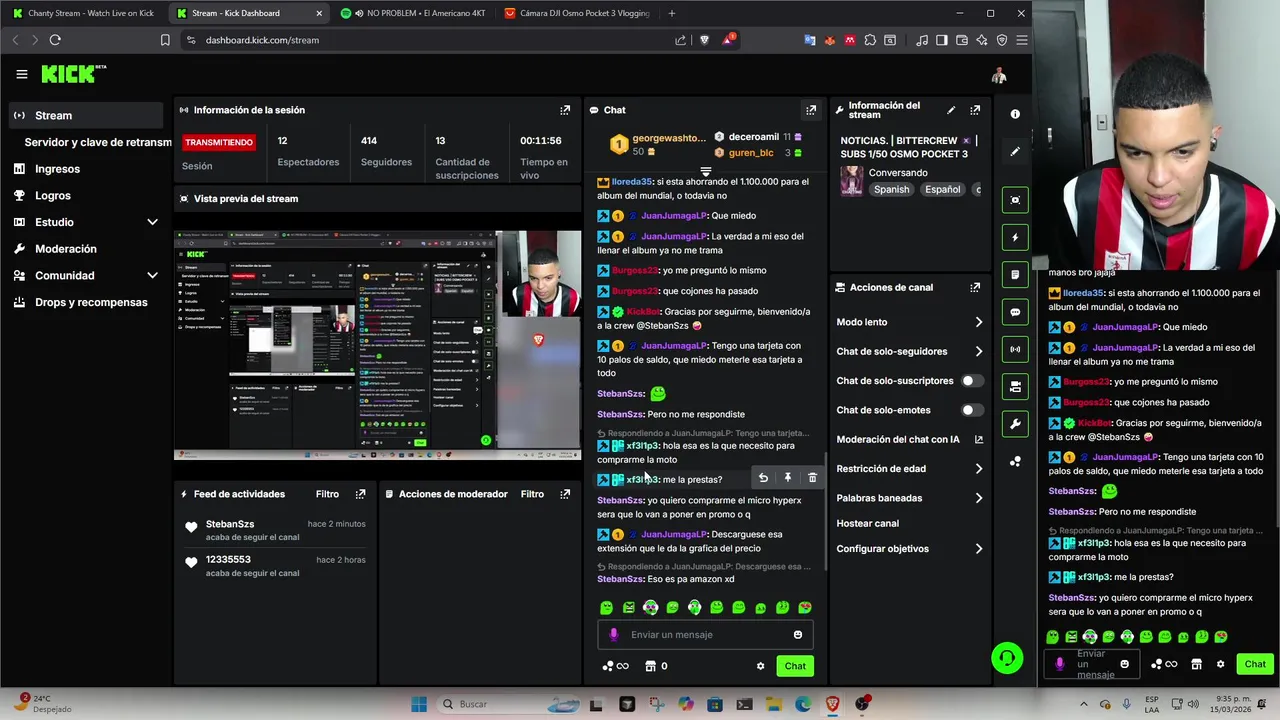Toggle the document widget icon in sidebar
The width and height of the screenshot is (1280, 720).
(x=1015, y=274)
